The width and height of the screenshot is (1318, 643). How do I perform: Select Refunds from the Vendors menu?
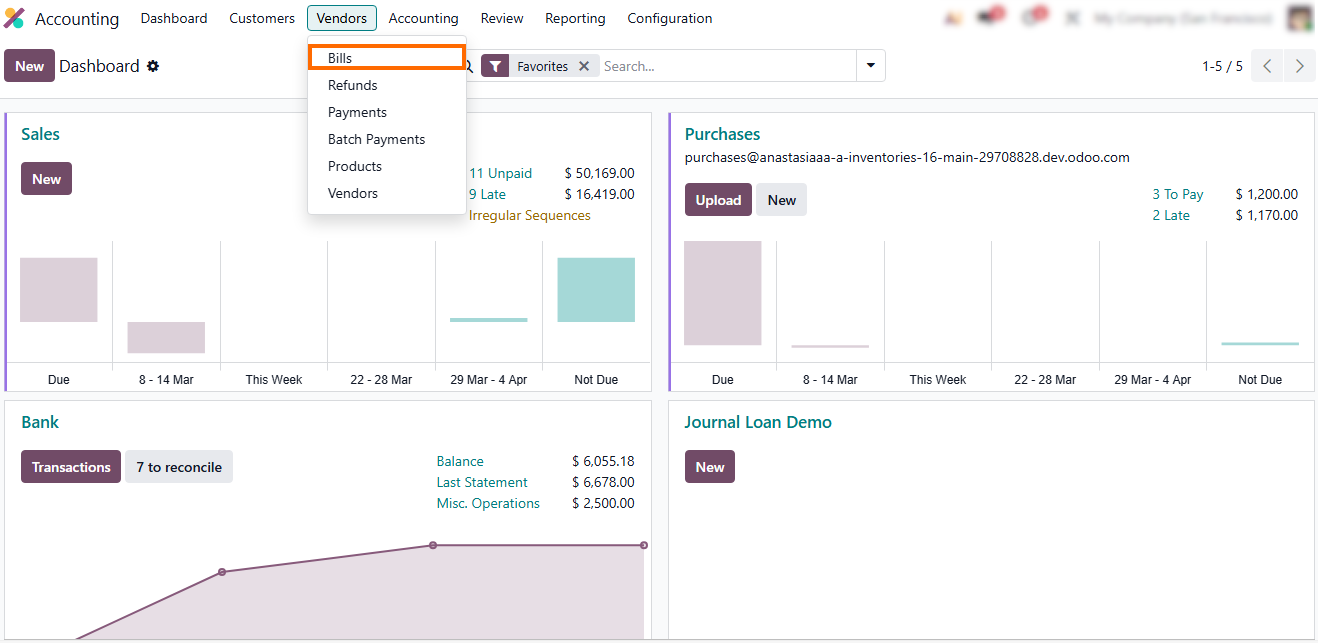tap(352, 85)
